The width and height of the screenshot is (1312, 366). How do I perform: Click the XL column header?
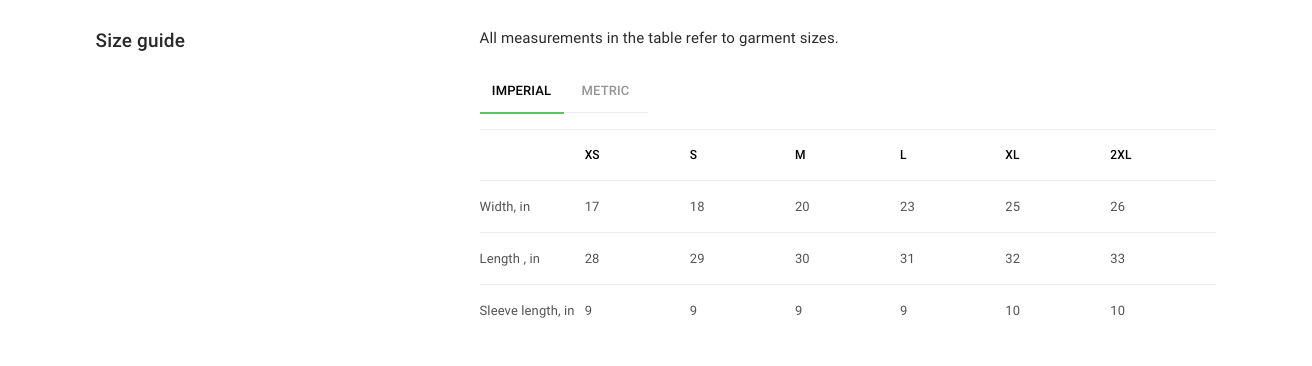pyautogui.click(x=1012, y=155)
